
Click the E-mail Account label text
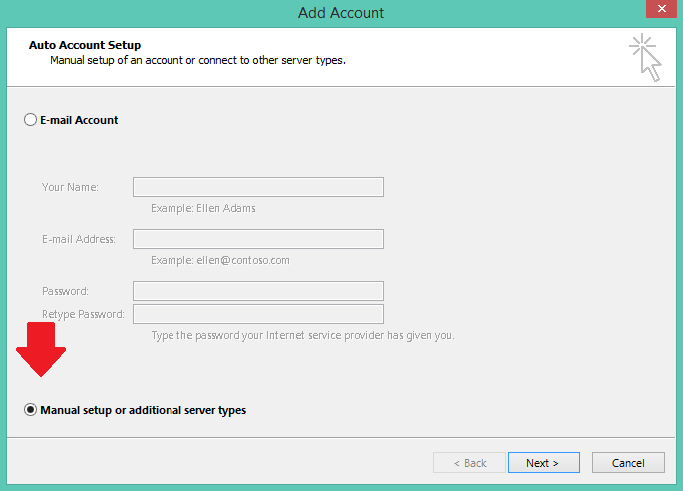point(79,120)
